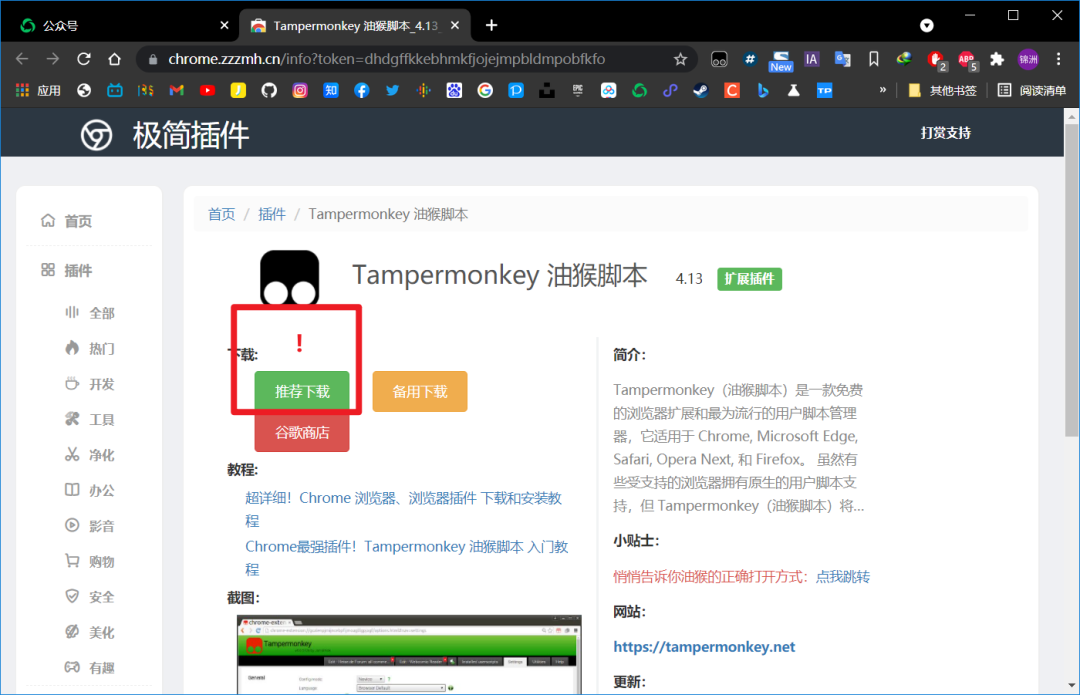Click the 点我跳转 link
This screenshot has width=1080, height=695.
click(842, 577)
